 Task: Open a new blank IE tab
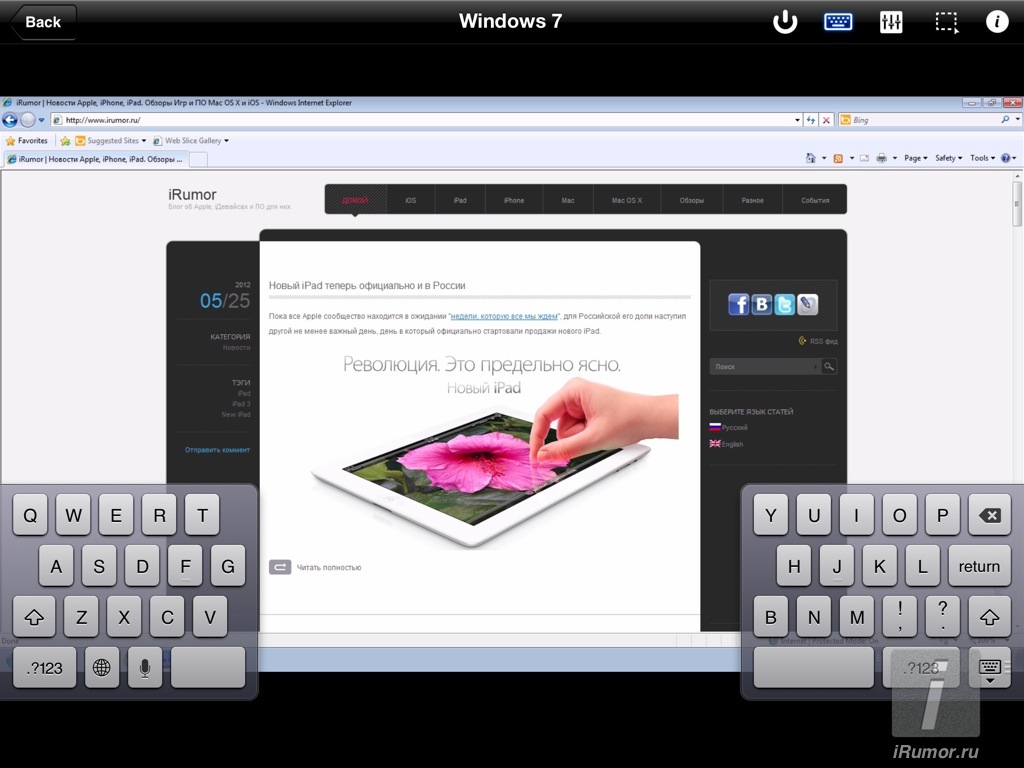199,159
